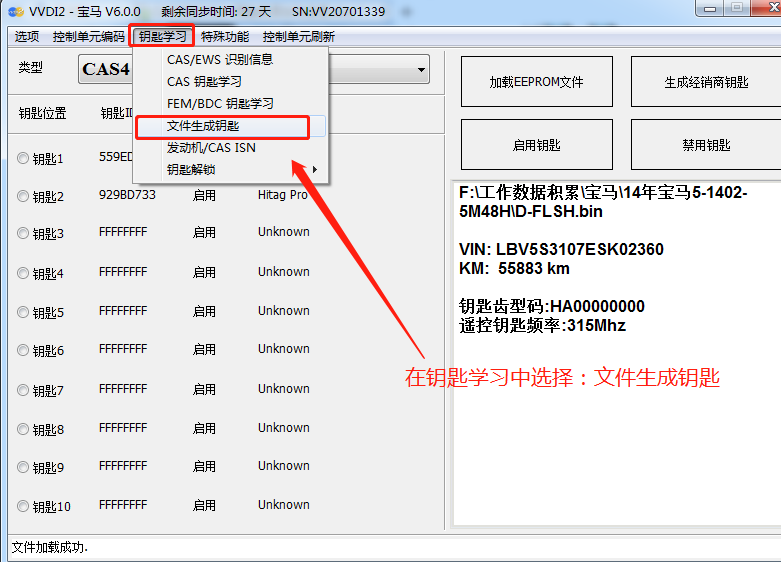The height and width of the screenshot is (562, 781).
Task: Open the 选项 menu
Action: click(26, 36)
